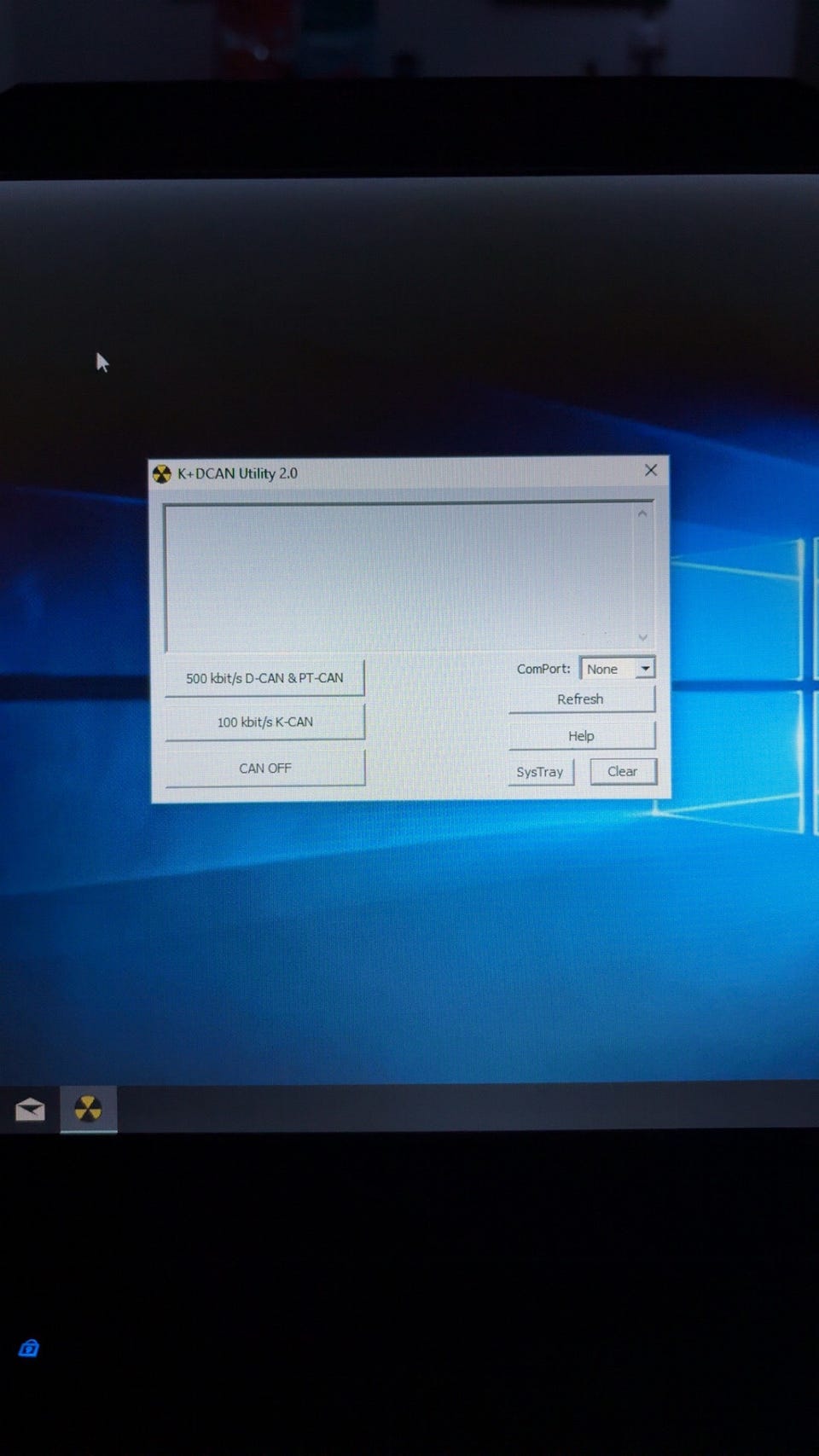Send the utility to SysTray
The width and height of the screenshot is (819, 1456).
click(x=540, y=772)
